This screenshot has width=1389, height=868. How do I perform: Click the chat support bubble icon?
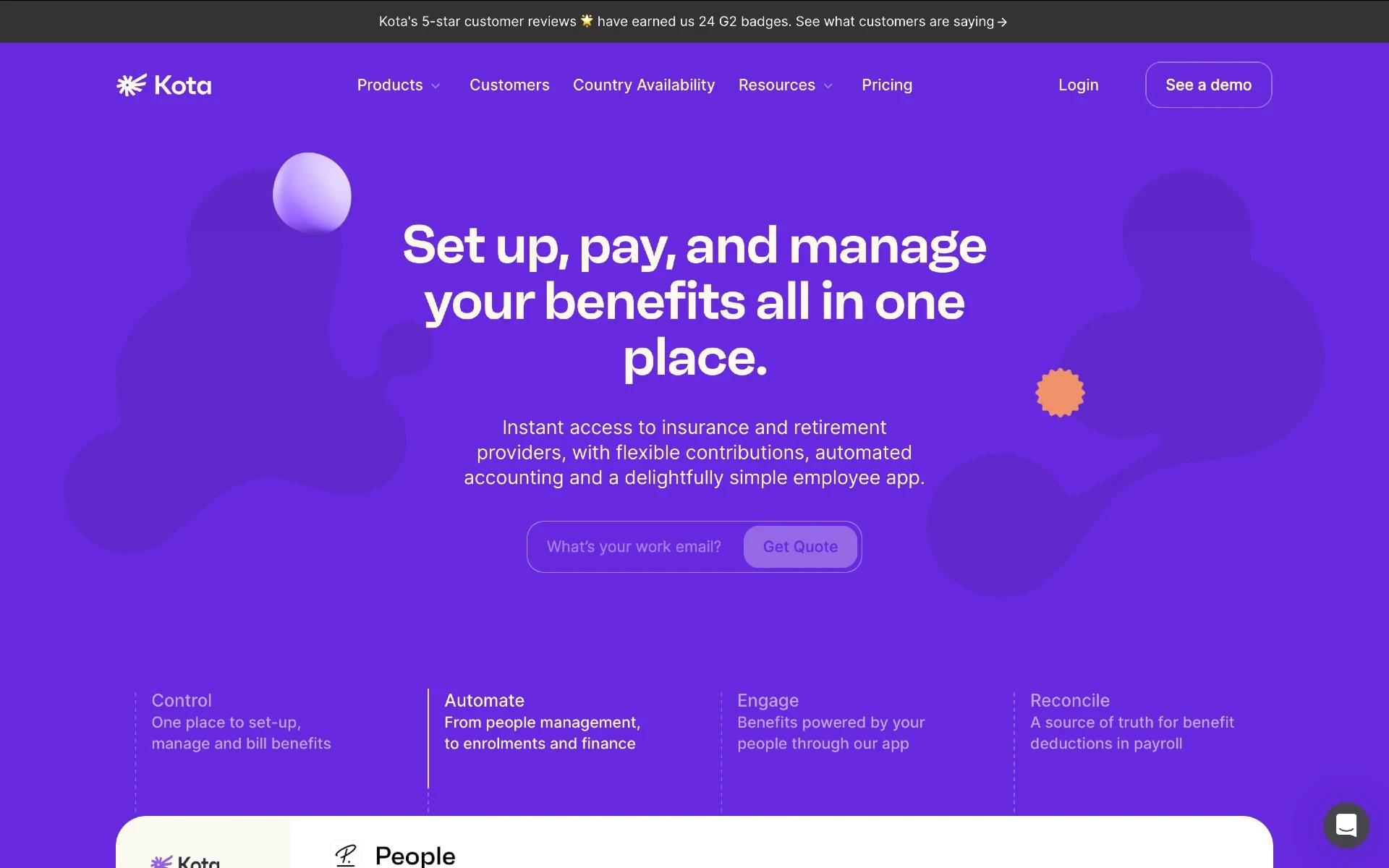[x=1347, y=826]
